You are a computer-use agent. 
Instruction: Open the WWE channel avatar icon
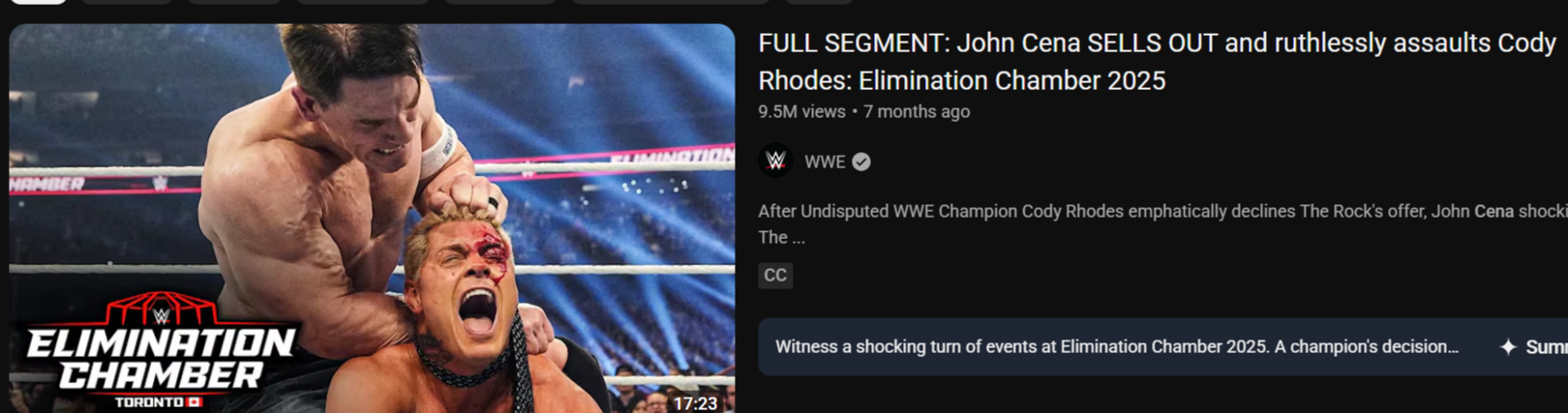pos(775,162)
